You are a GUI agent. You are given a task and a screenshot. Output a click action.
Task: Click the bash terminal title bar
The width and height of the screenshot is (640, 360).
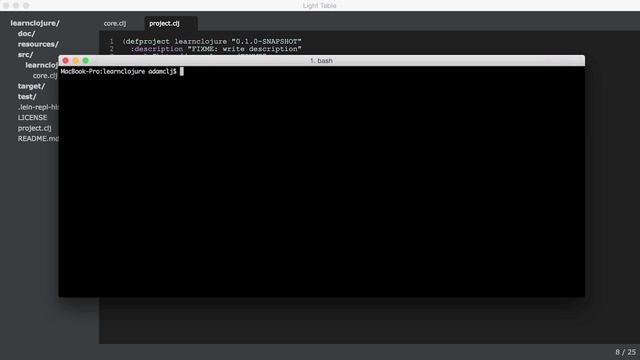[321, 60]
